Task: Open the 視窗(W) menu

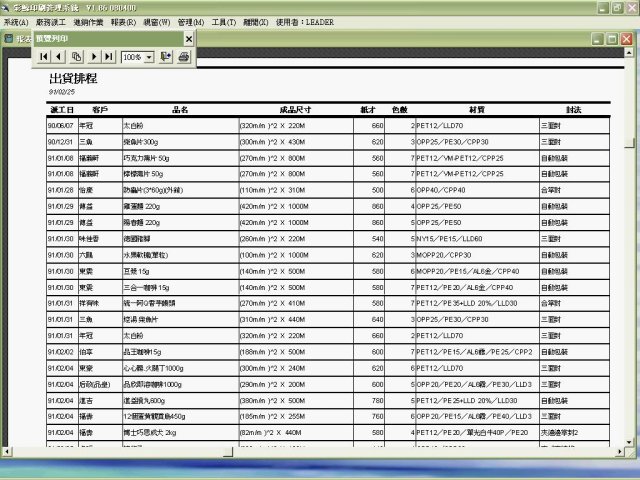Action: coord(155,21)
